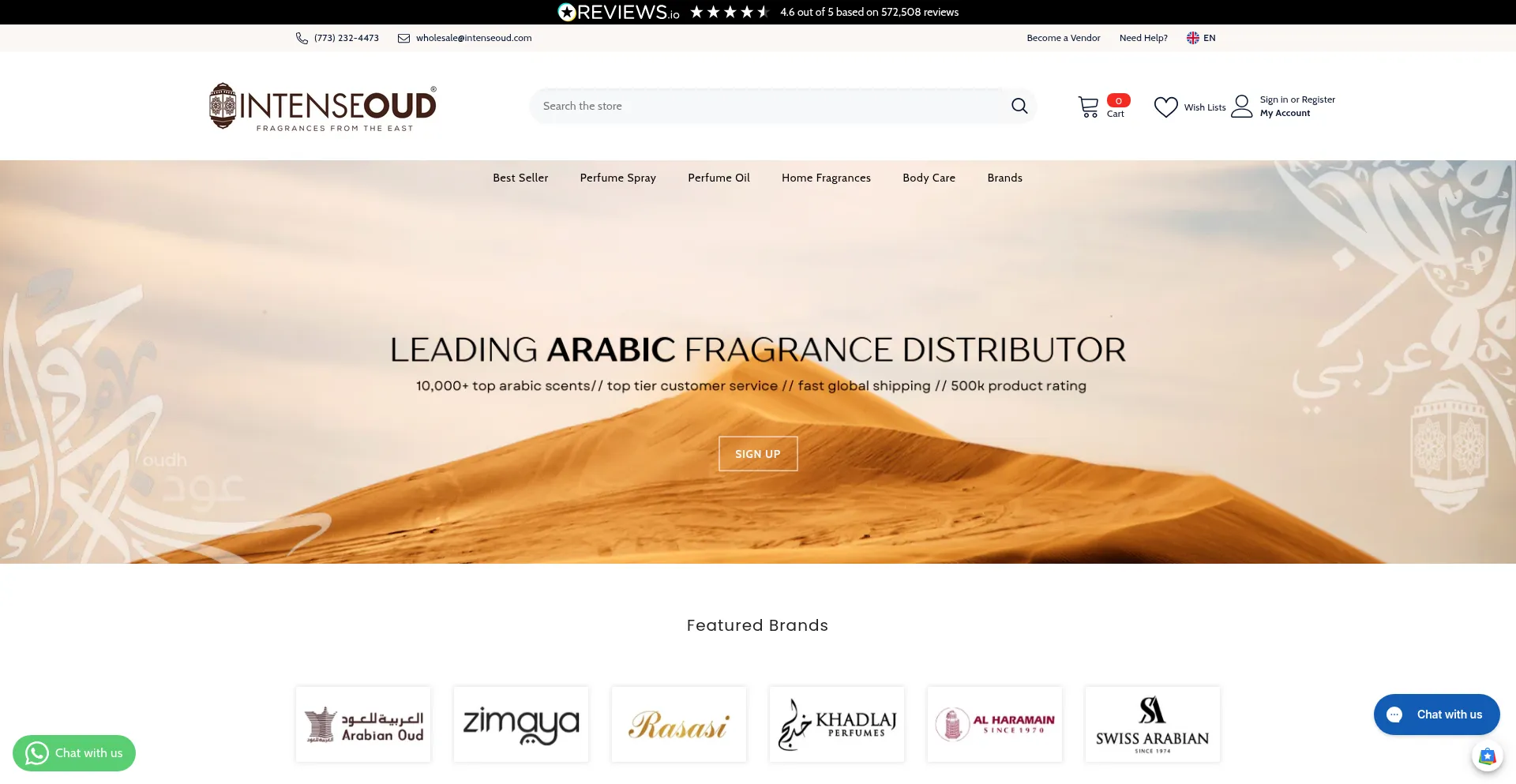This screenshot has height=784, width=1516.
Task: Select the Arabian Oud brand logo
Action: 363,725
